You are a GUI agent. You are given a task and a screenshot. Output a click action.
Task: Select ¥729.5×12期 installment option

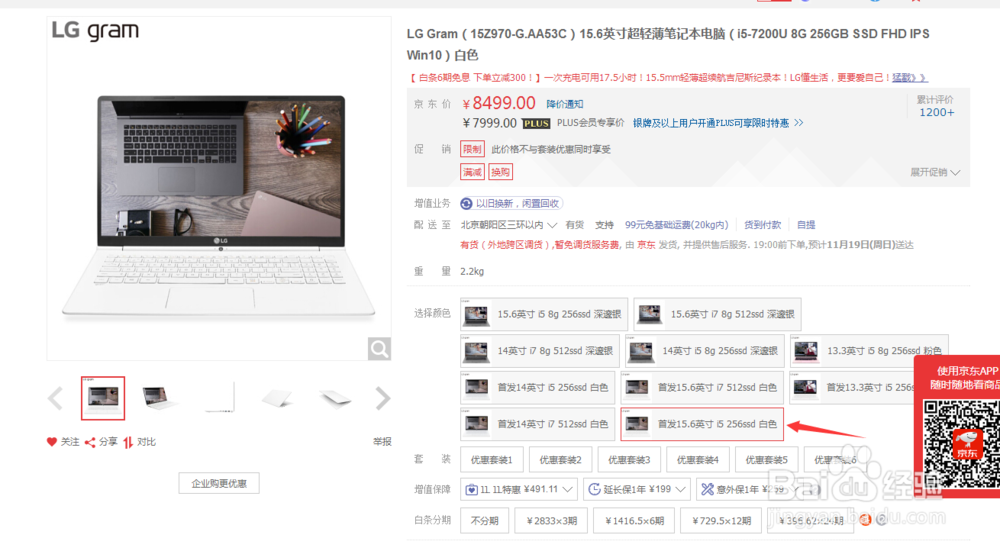click(721, 520)
